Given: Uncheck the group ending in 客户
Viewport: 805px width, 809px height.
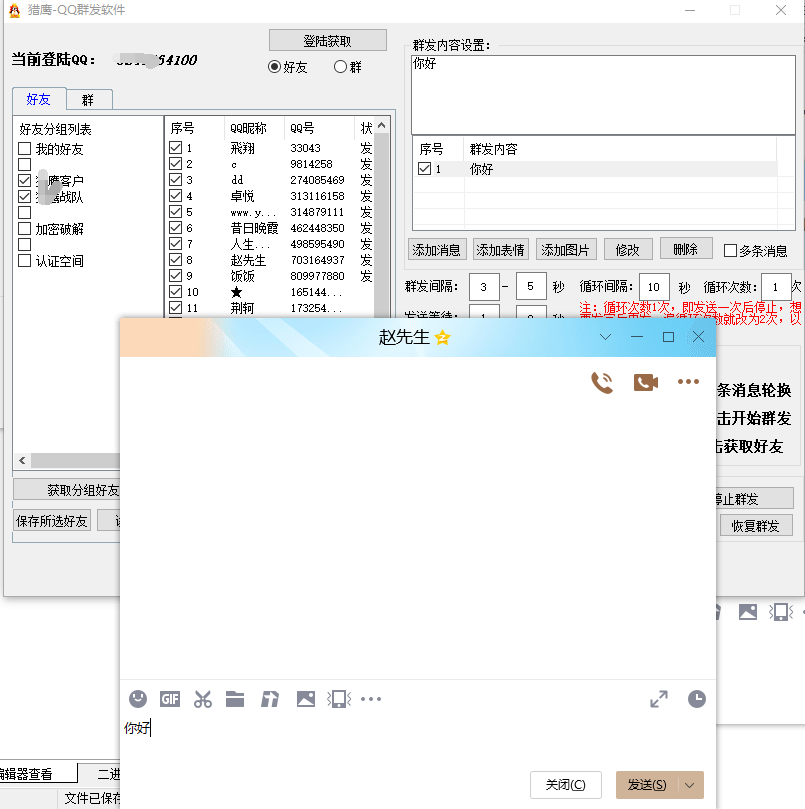Looking at the screenshot, I should tap(24, 181).
